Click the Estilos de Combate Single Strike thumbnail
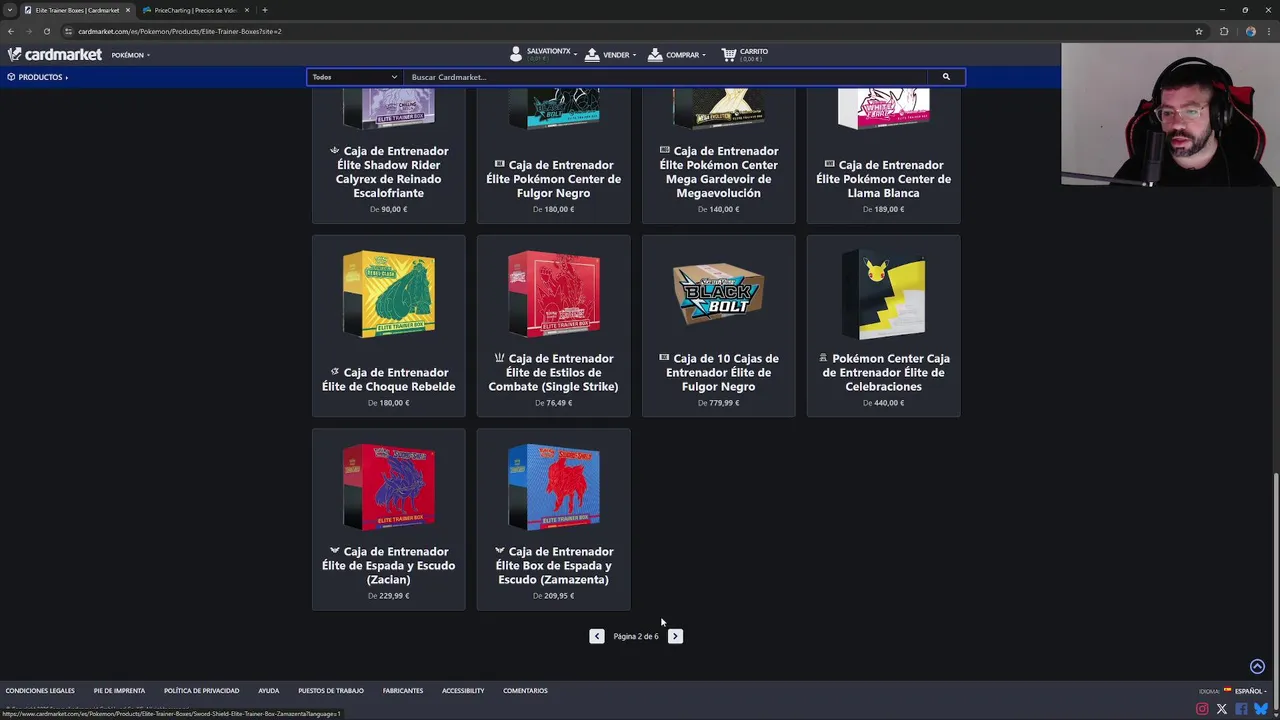 point(554,294)
